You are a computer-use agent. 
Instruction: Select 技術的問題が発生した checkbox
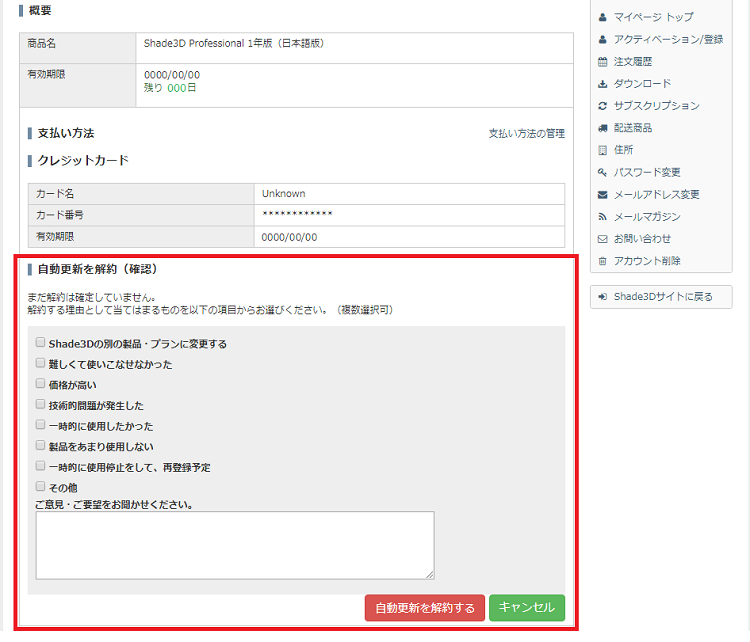tap(40, 404)
